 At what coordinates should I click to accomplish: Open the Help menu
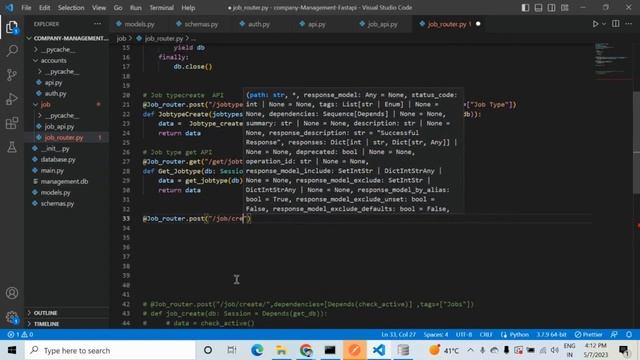click(188, 8)
